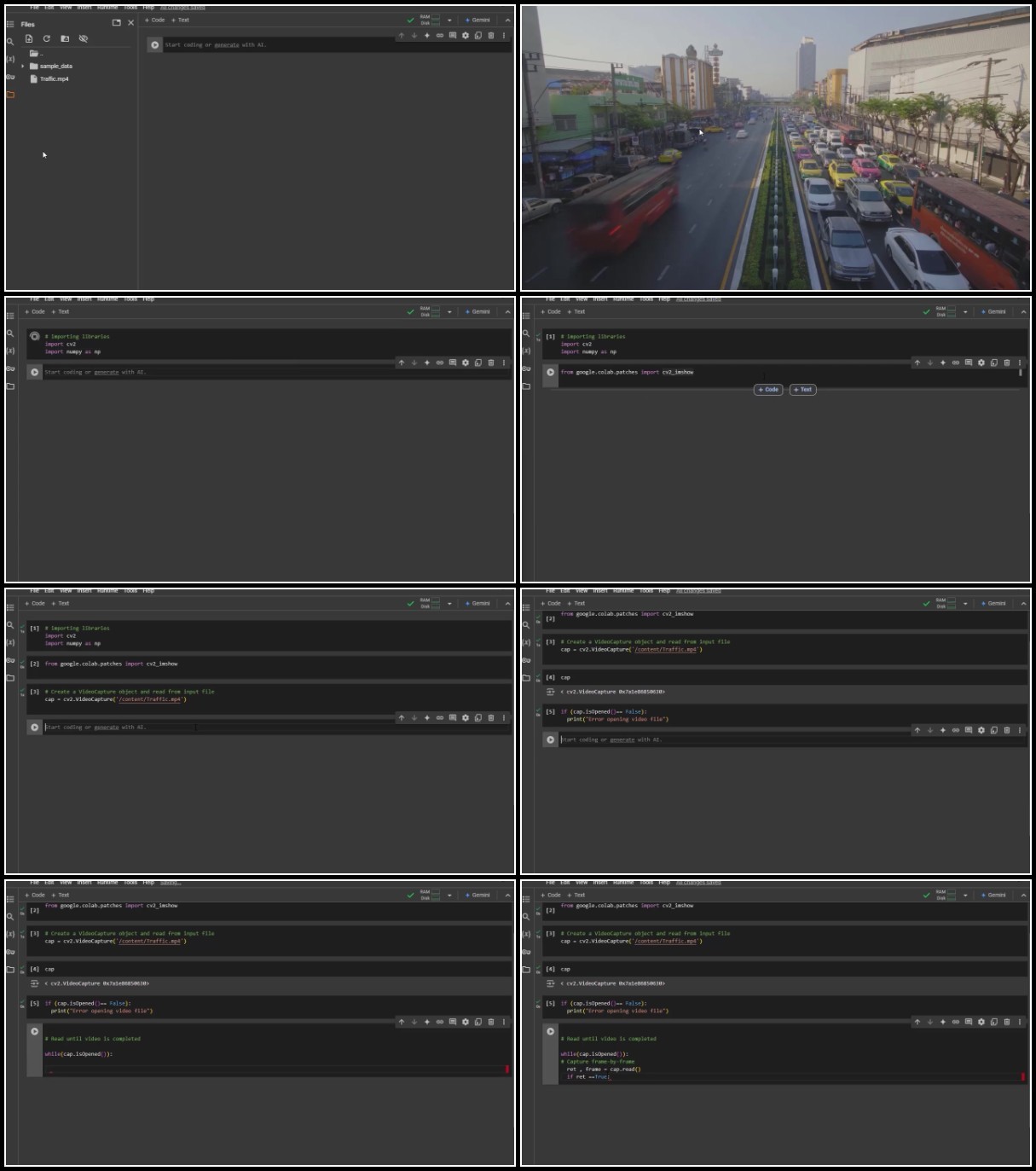Run empty cell below cell [3] VideoCapture
The height and width of the screenshot is (1171, 1036).
click(35, 727)
